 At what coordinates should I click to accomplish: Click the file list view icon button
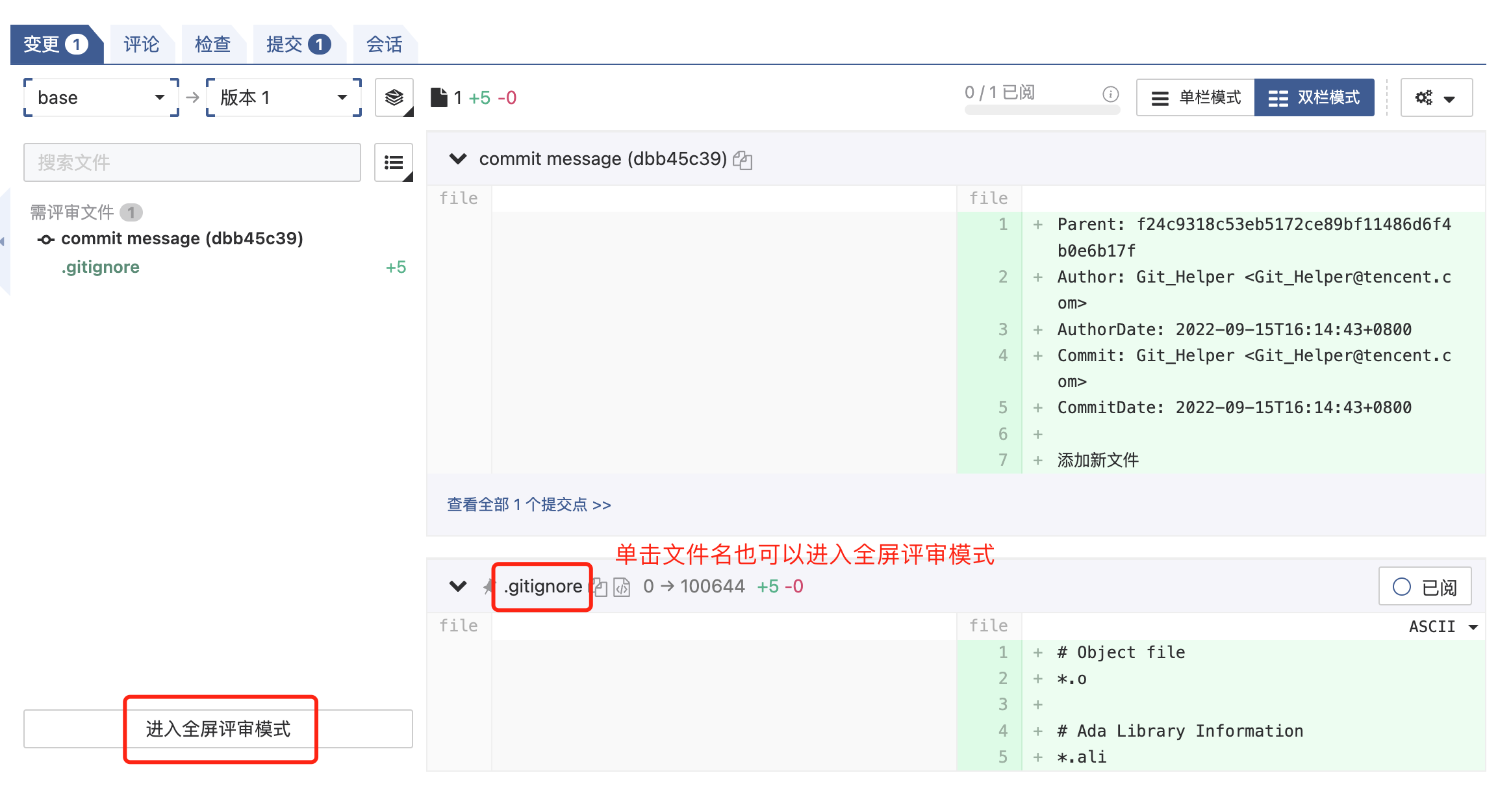click(x=394, y=162)
